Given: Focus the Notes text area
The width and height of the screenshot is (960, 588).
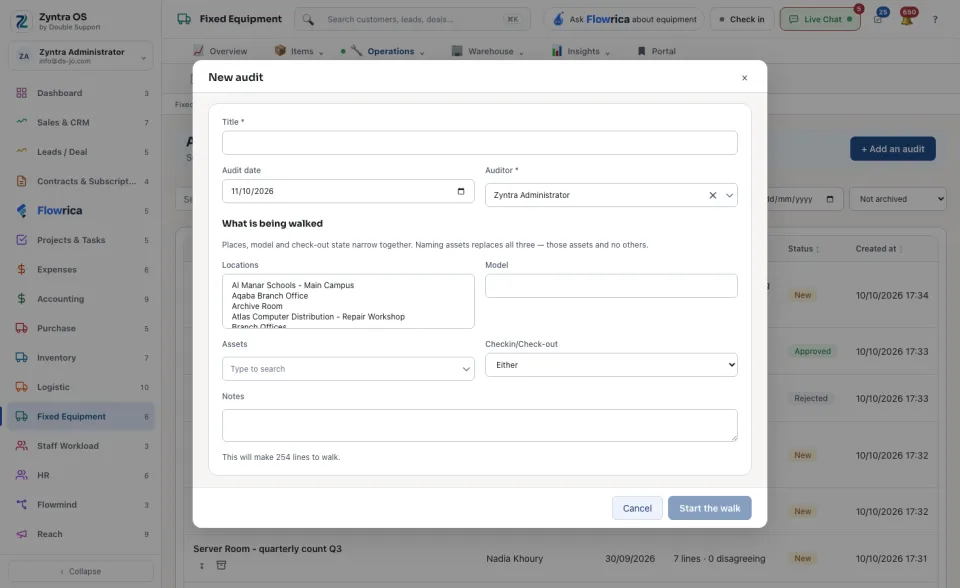Looking at the screenshot, I should click(479, 425).
